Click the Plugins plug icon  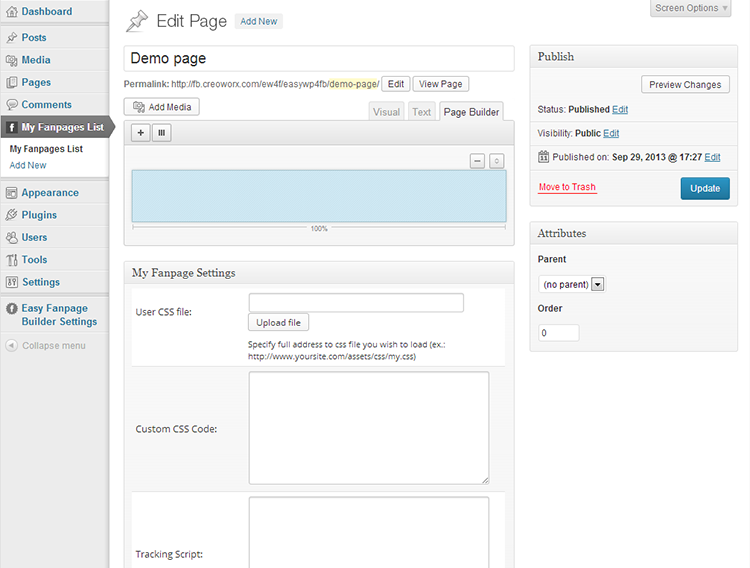[11, 215]
